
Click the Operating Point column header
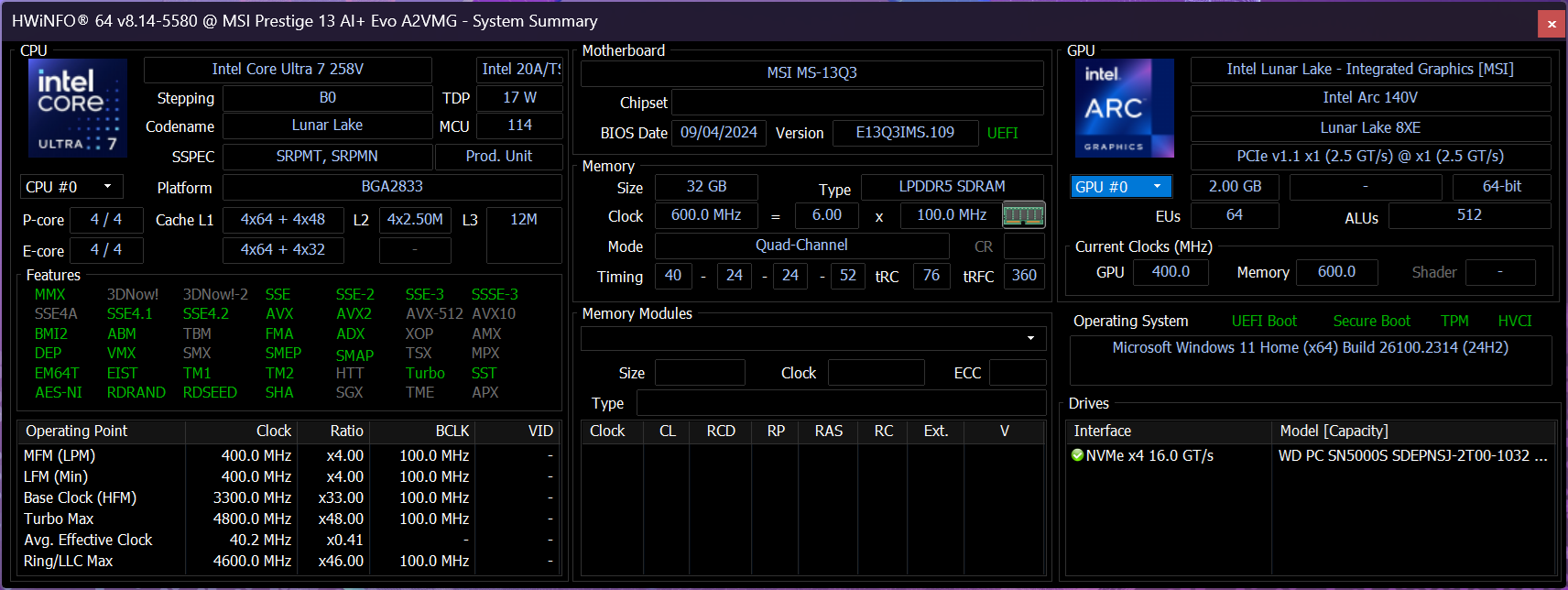pos(102,432)
